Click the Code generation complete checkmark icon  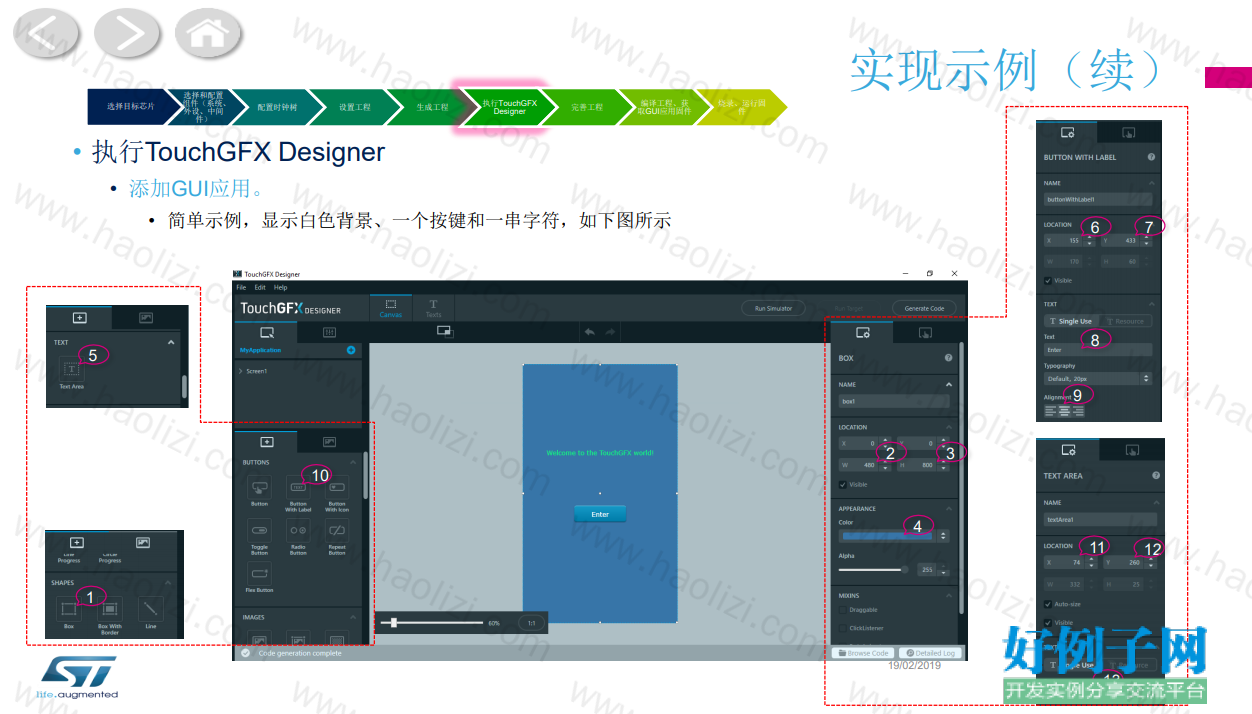point(245,653)
